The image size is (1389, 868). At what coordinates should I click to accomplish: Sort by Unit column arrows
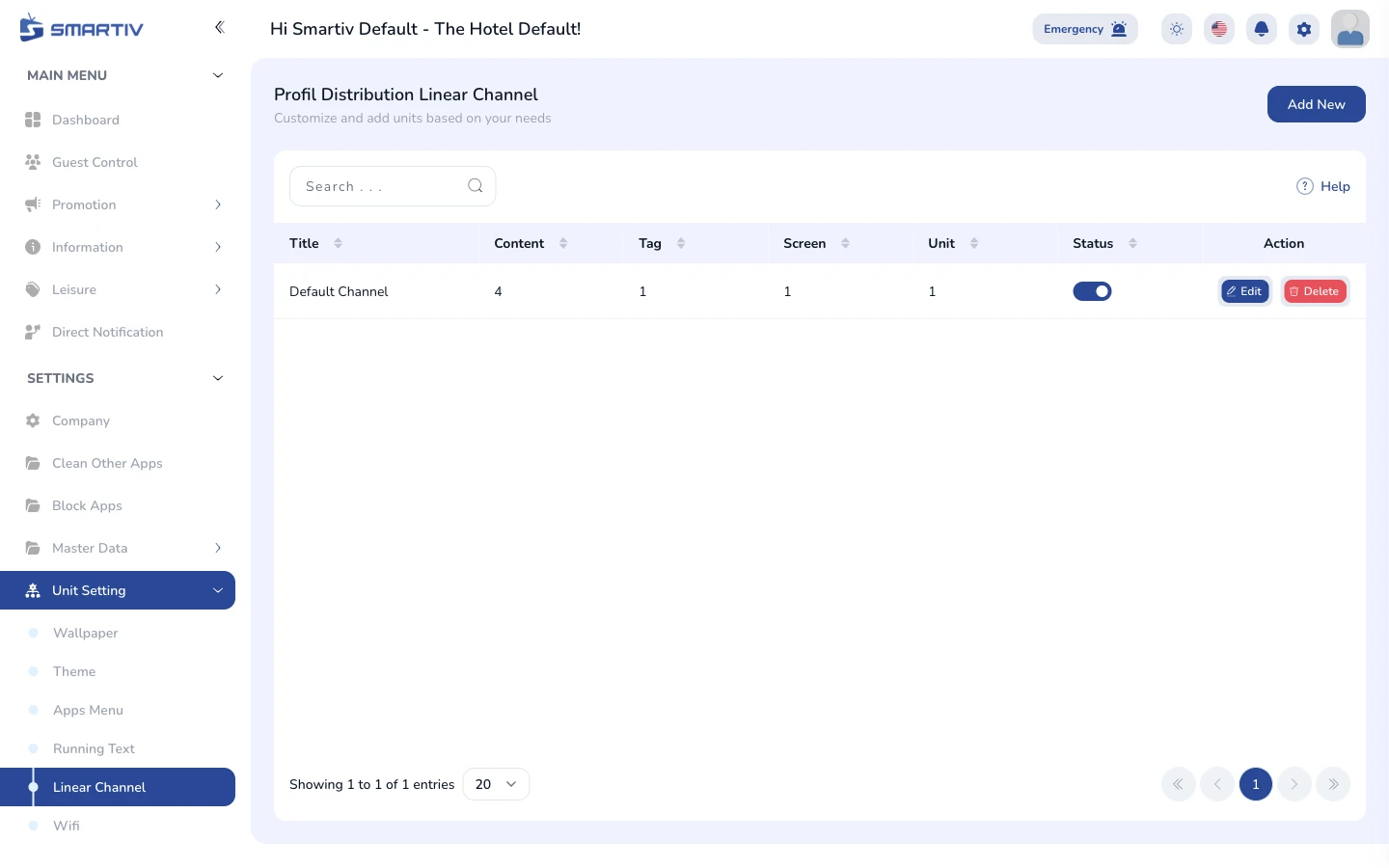point(974,243)
